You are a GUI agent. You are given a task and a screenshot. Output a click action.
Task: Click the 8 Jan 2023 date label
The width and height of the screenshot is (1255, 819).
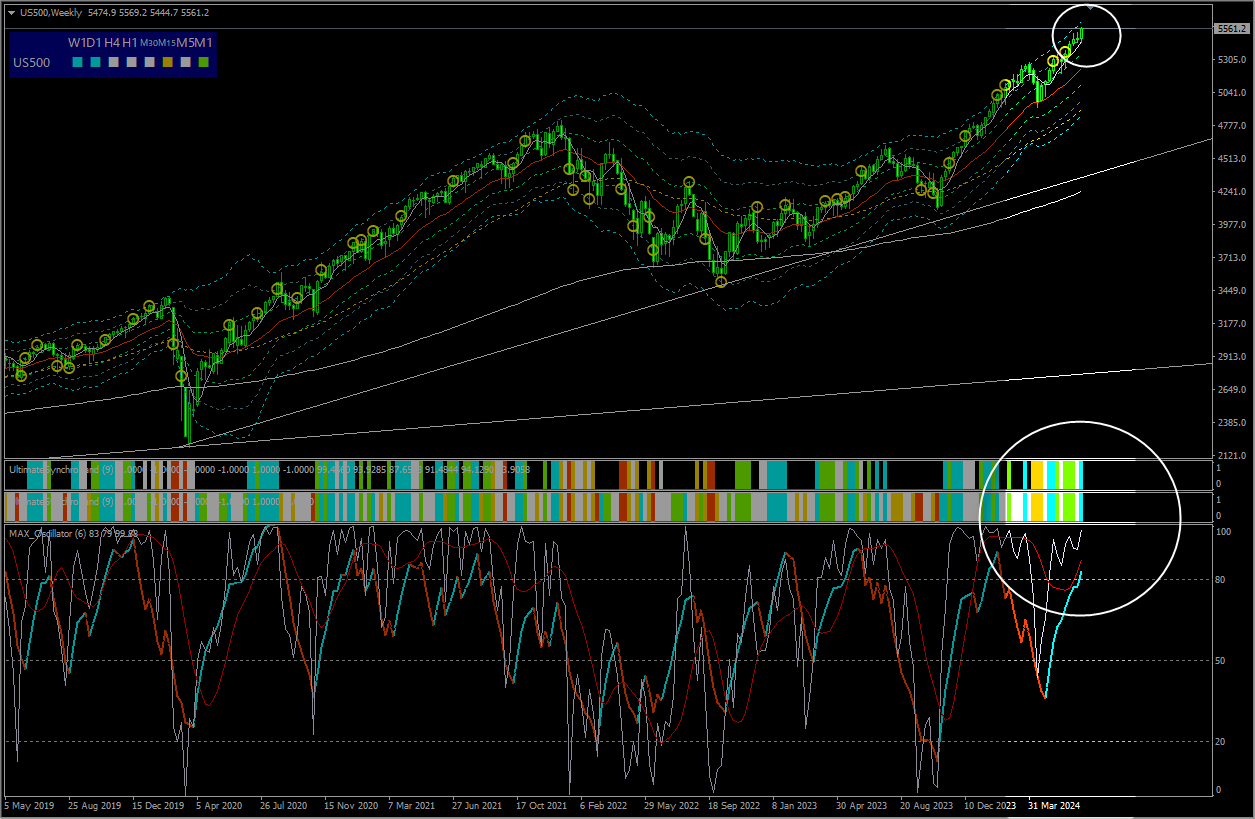coord(796,805)
